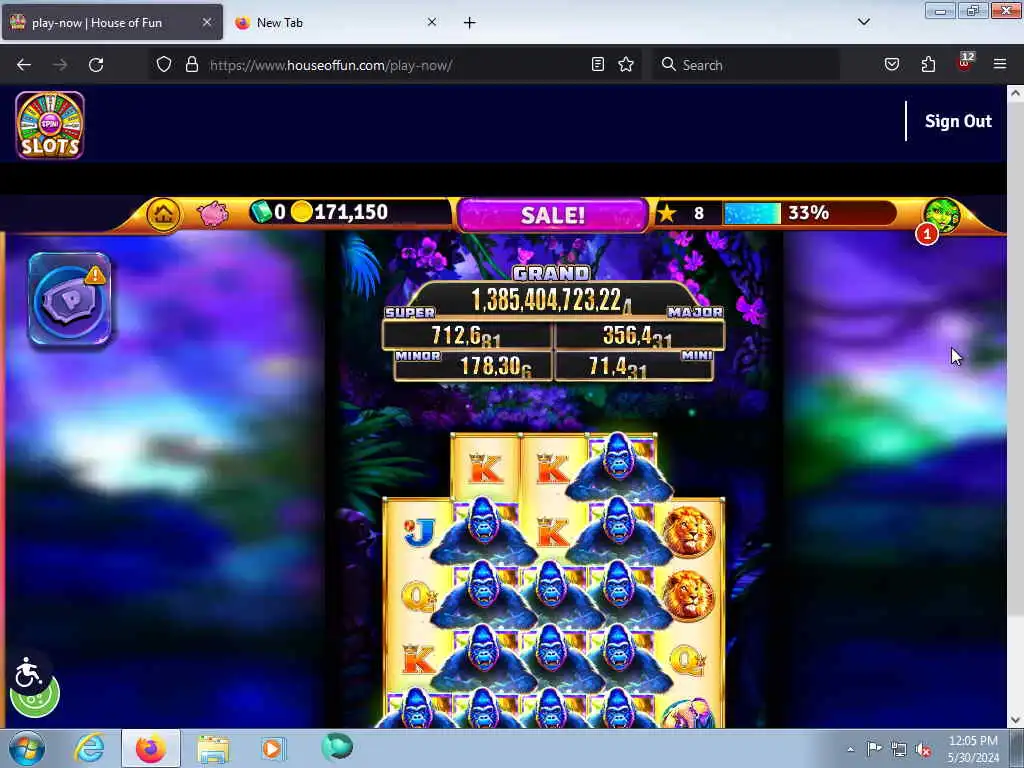The width and height of the screenshot is (1024, 768).
Task: Open network status tray icon
Action: coord(899,750)
